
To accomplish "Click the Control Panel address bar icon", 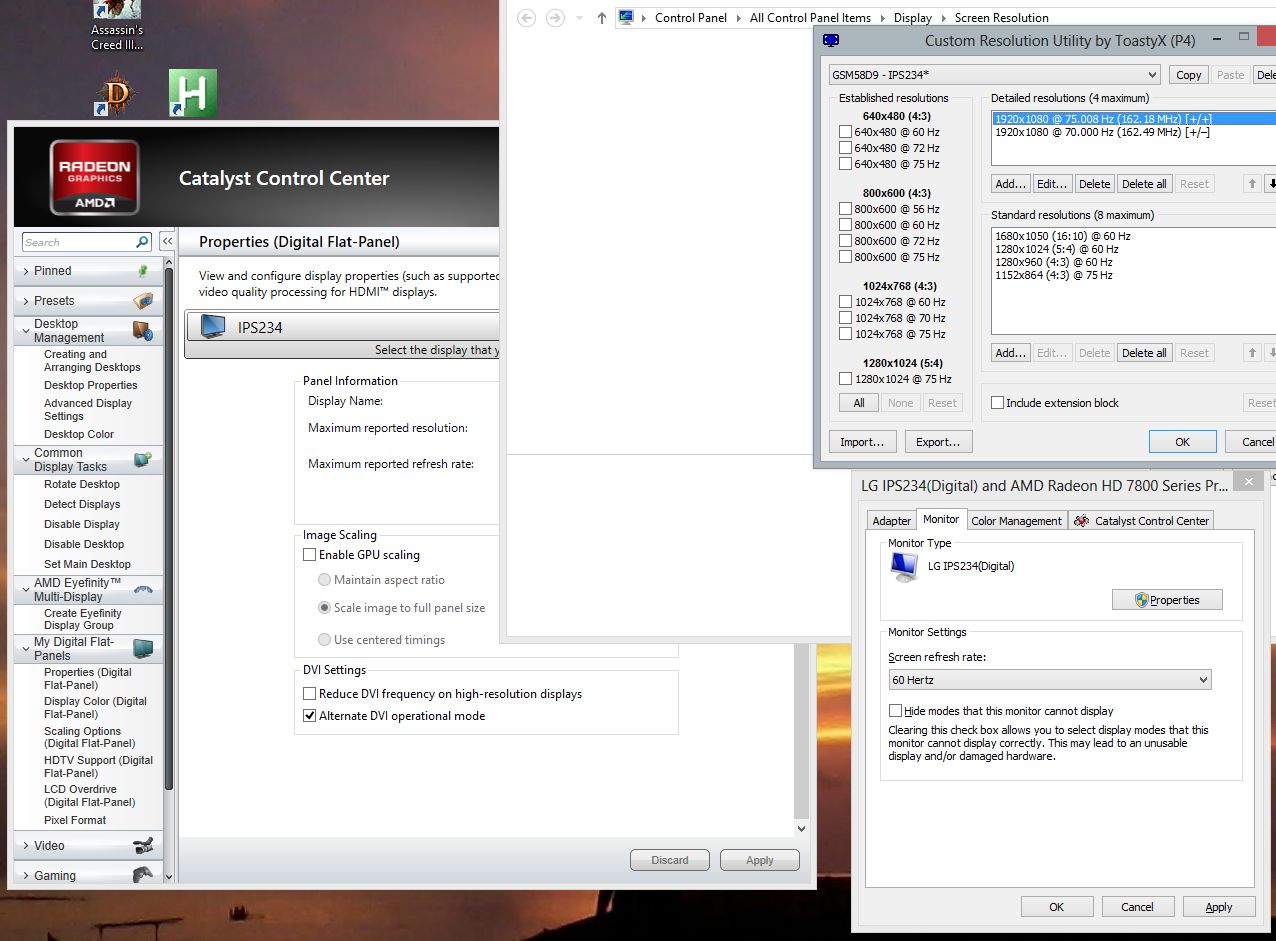I will [626, 17].
